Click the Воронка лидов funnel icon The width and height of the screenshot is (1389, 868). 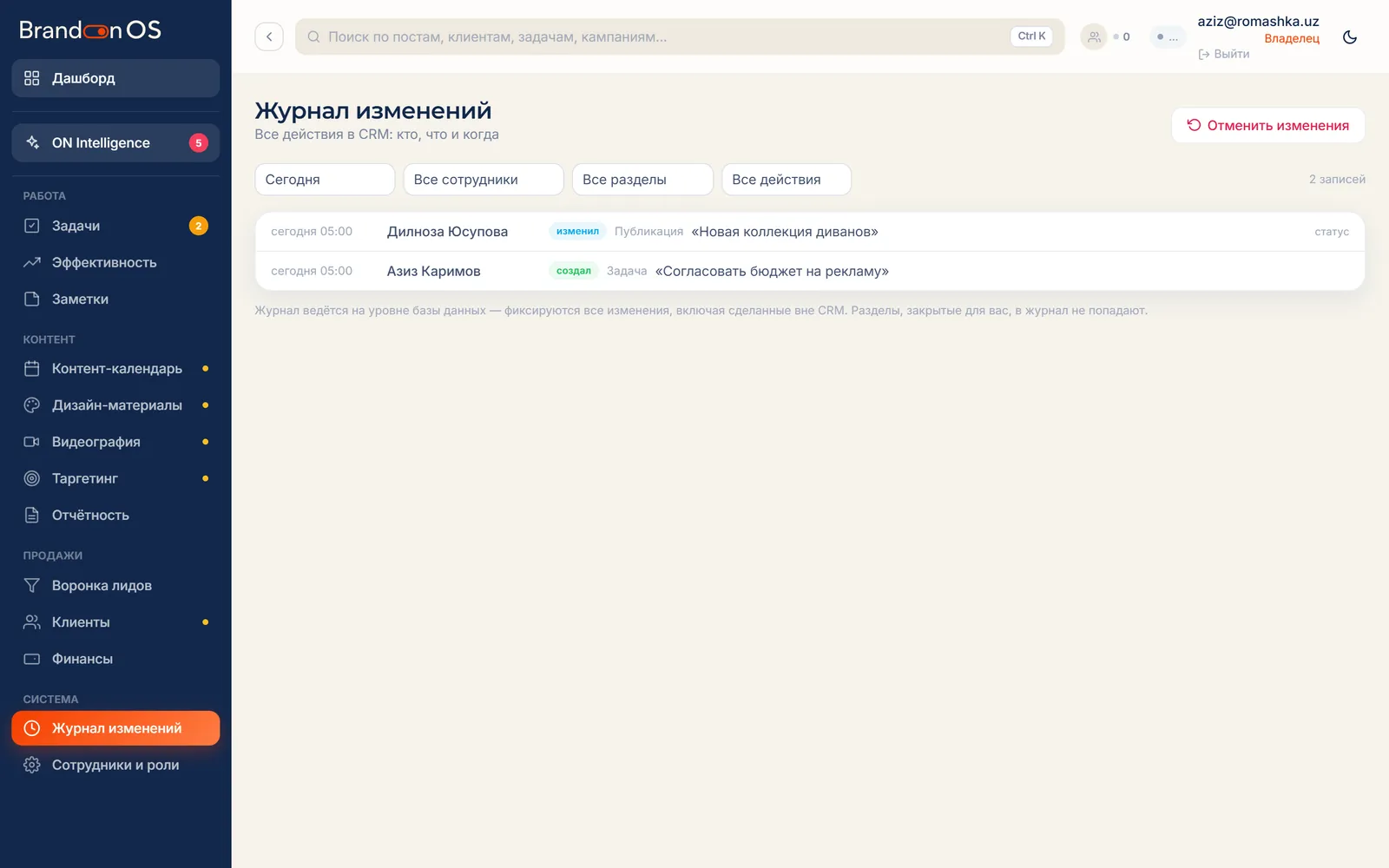[32, 586]
